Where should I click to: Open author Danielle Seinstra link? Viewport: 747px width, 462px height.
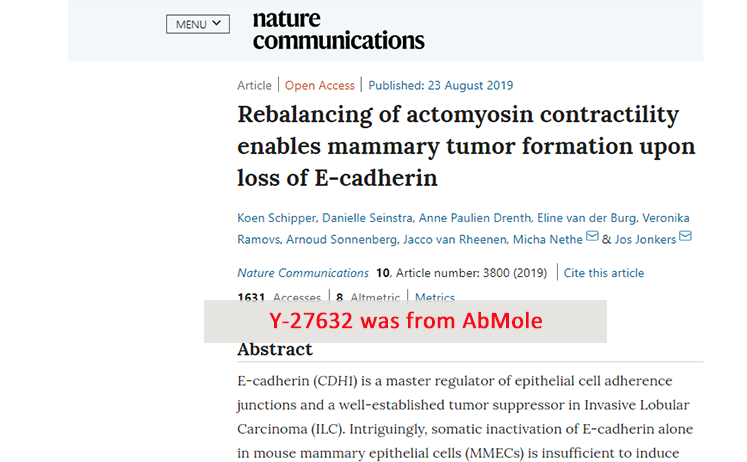pyautogui.click(x=367, y=218)
